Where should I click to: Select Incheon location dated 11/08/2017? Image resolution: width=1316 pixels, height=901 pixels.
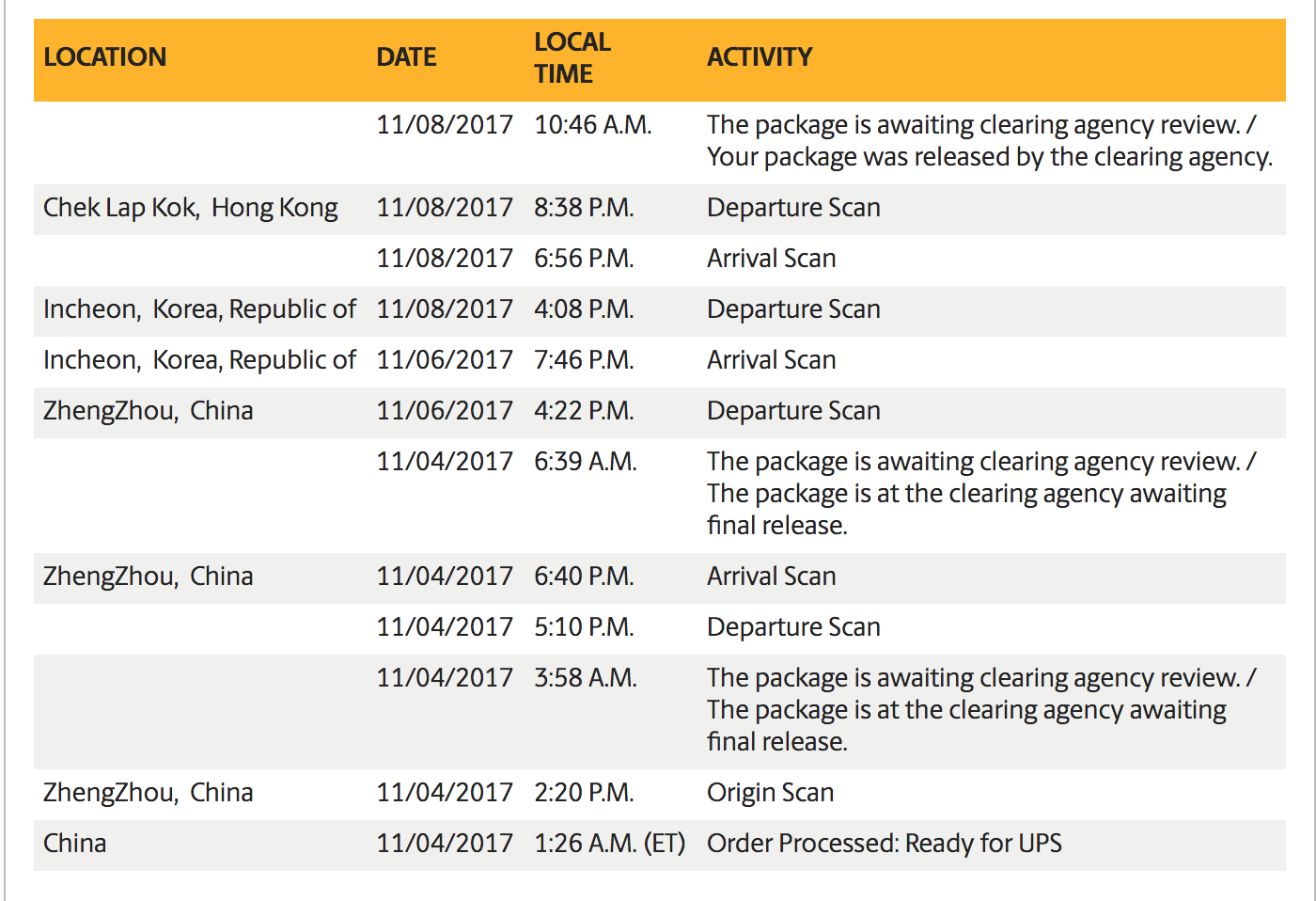pyautogui.click(x=199, y=309)
